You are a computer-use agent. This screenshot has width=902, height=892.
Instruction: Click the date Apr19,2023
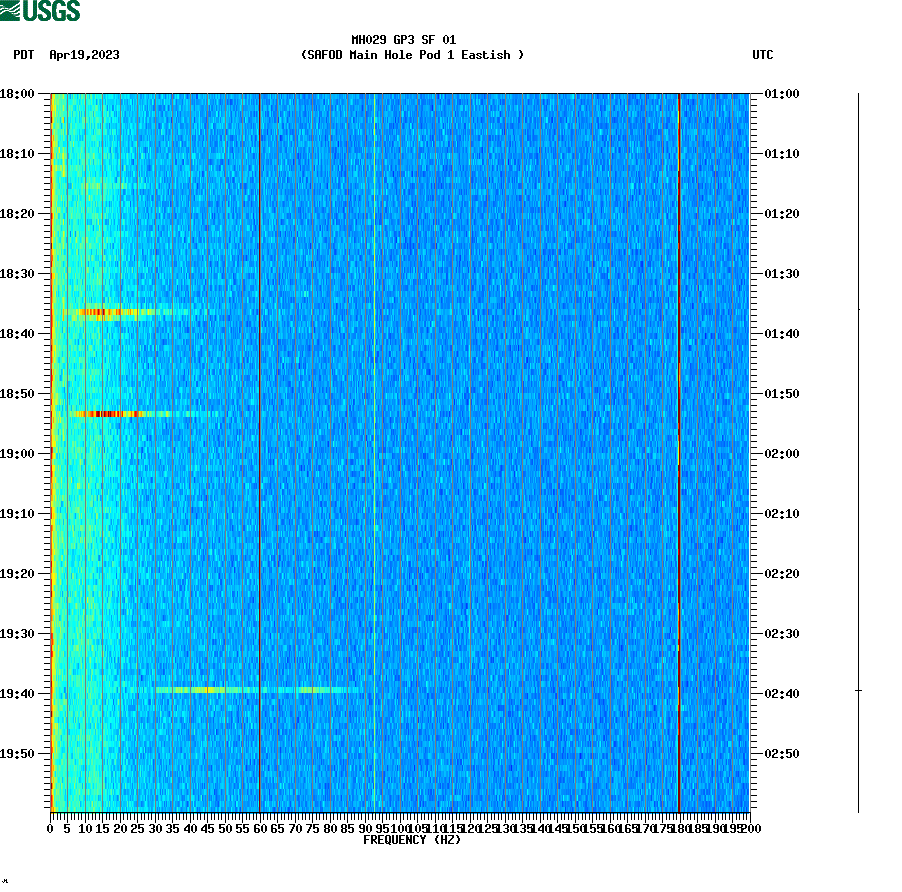(x=83, y=56)
